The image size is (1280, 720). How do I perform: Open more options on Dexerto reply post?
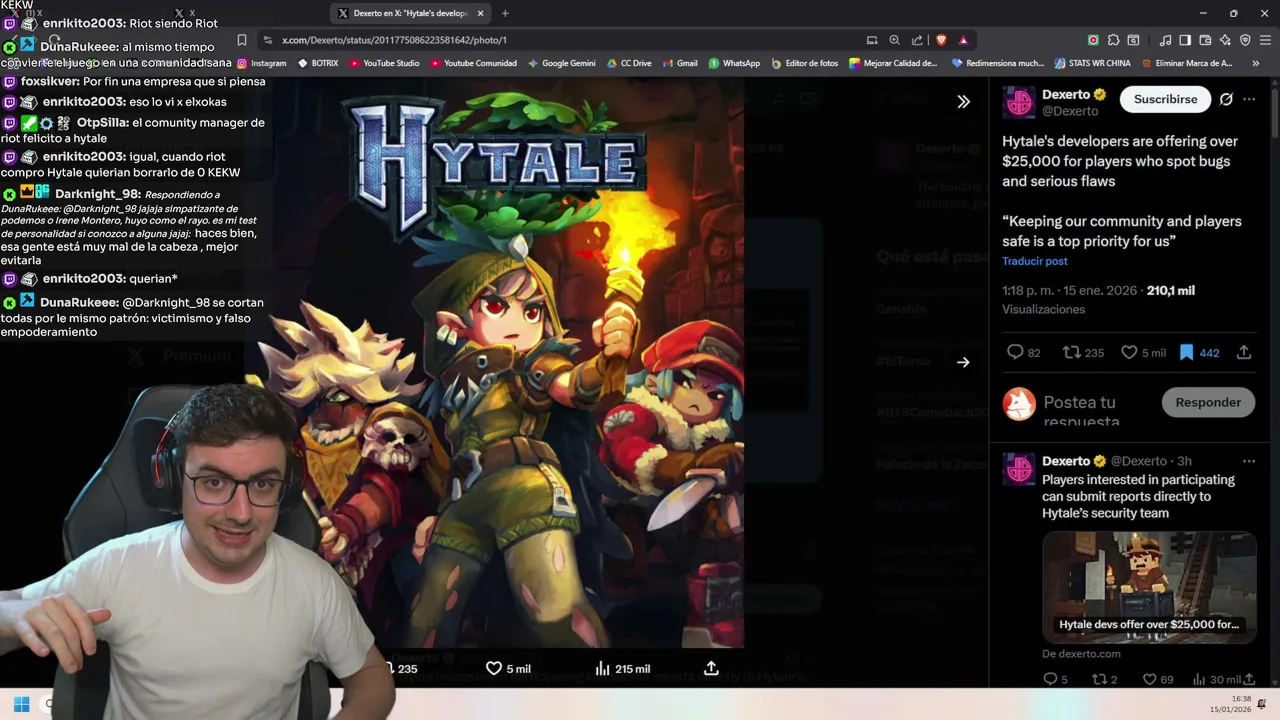[x=1249, y=461]
